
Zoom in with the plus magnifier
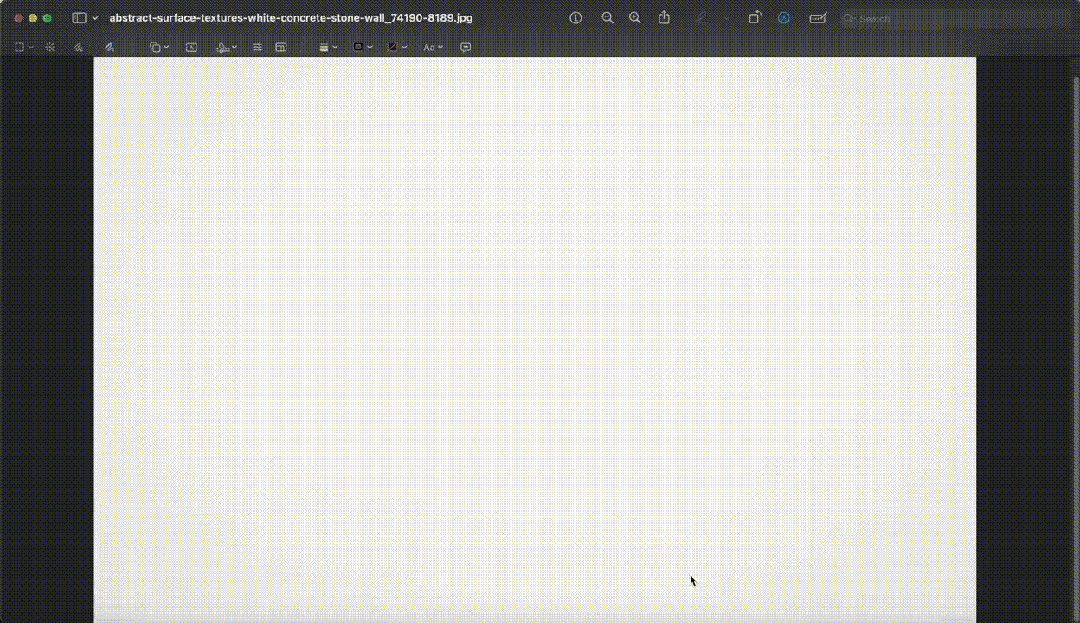(x=634, y=18)
